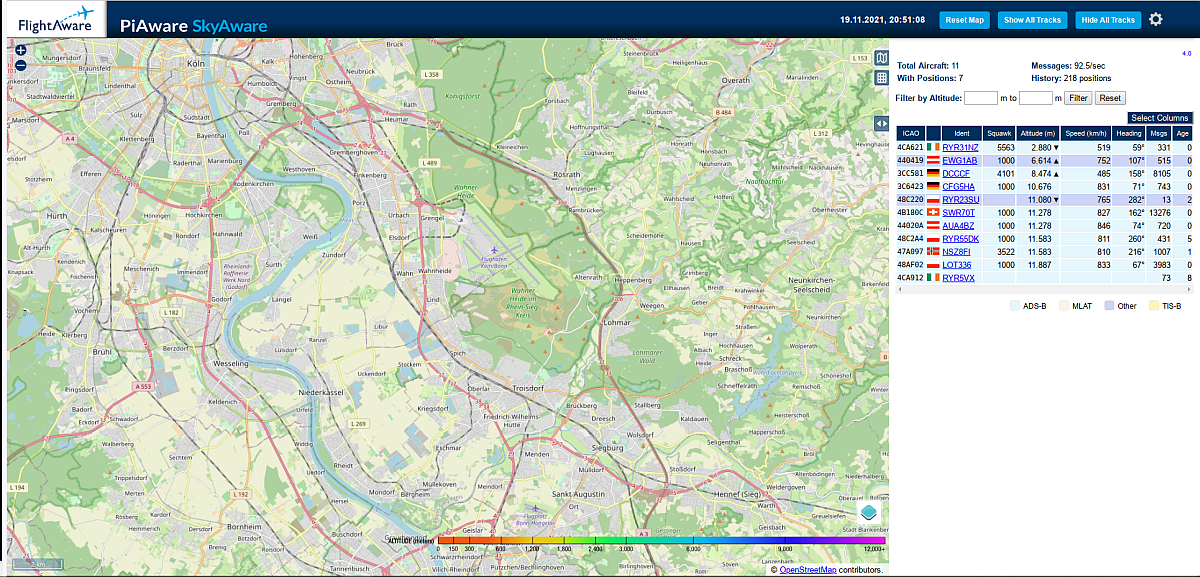The image size is (1200, 577).
Task: Sort table by Squawk column
Action: pyautogui.click(x=1000, y=133)
